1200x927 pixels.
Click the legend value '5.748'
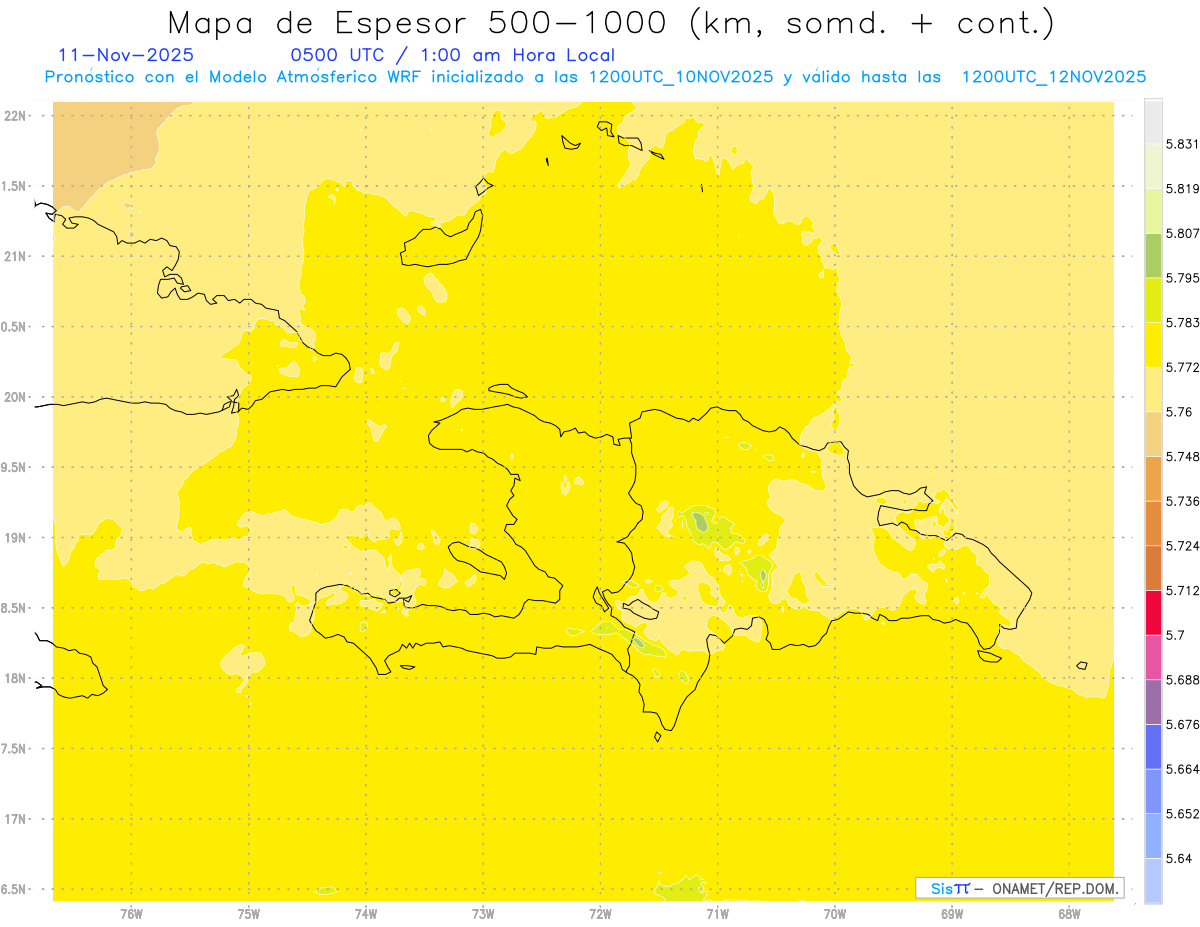click(1182, 456)
